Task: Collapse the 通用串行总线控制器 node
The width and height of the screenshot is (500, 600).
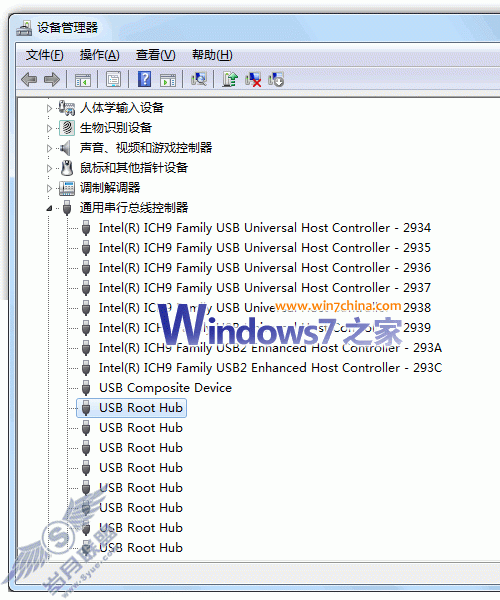Action: [x=49, y=208]
